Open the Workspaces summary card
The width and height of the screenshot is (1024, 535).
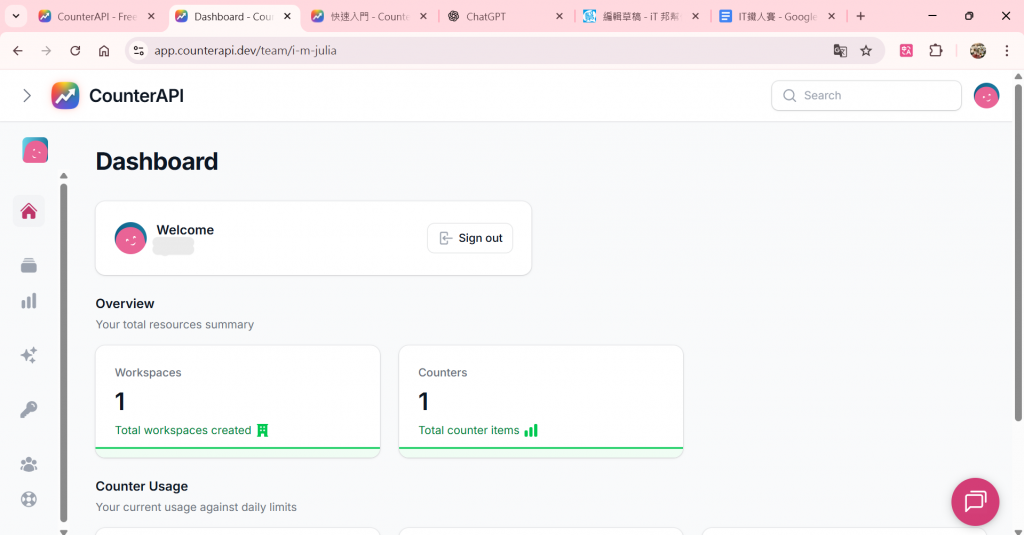click(x=238, y=401)
